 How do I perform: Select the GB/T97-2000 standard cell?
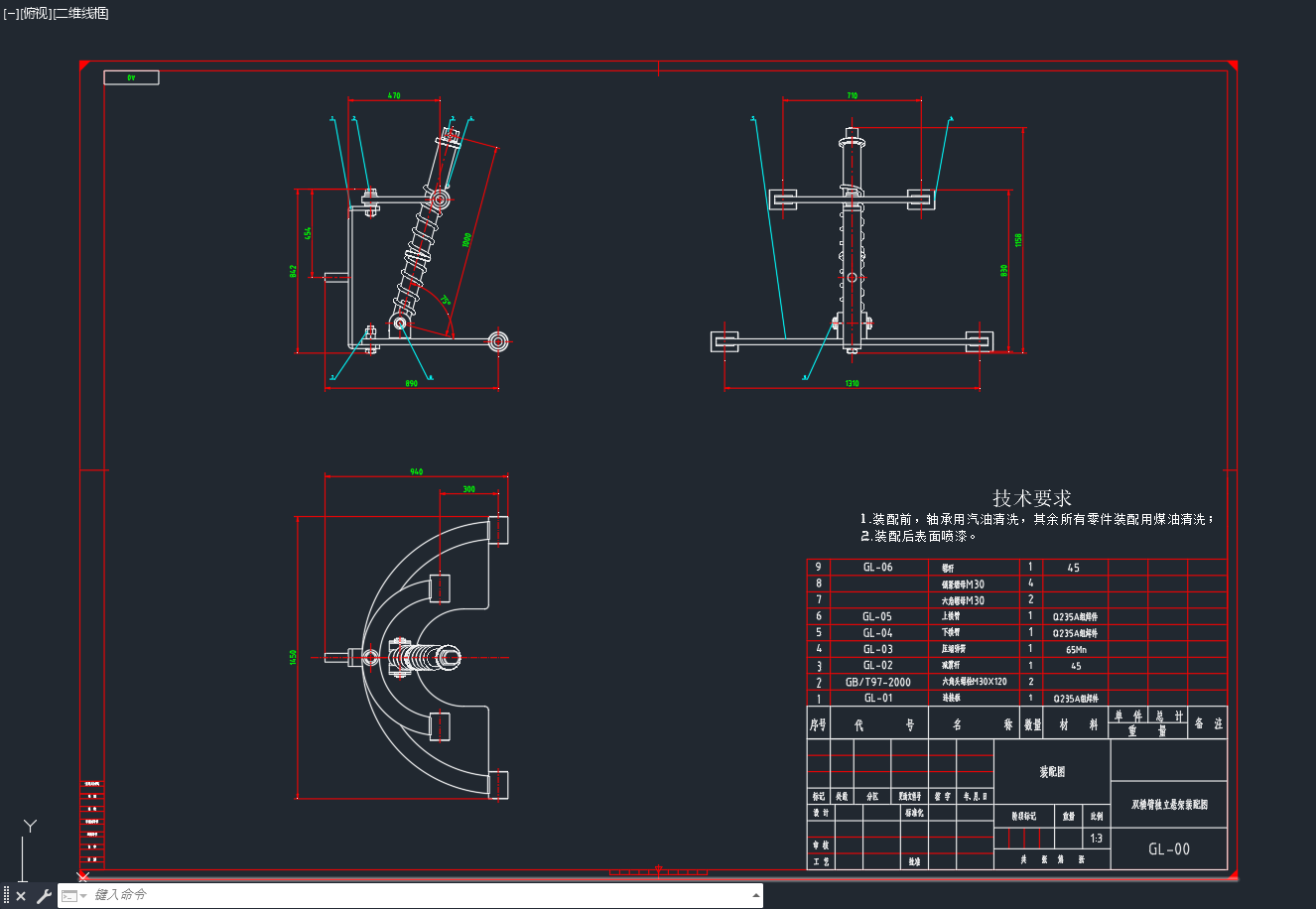pyautogui.click(x=877, y=682)
